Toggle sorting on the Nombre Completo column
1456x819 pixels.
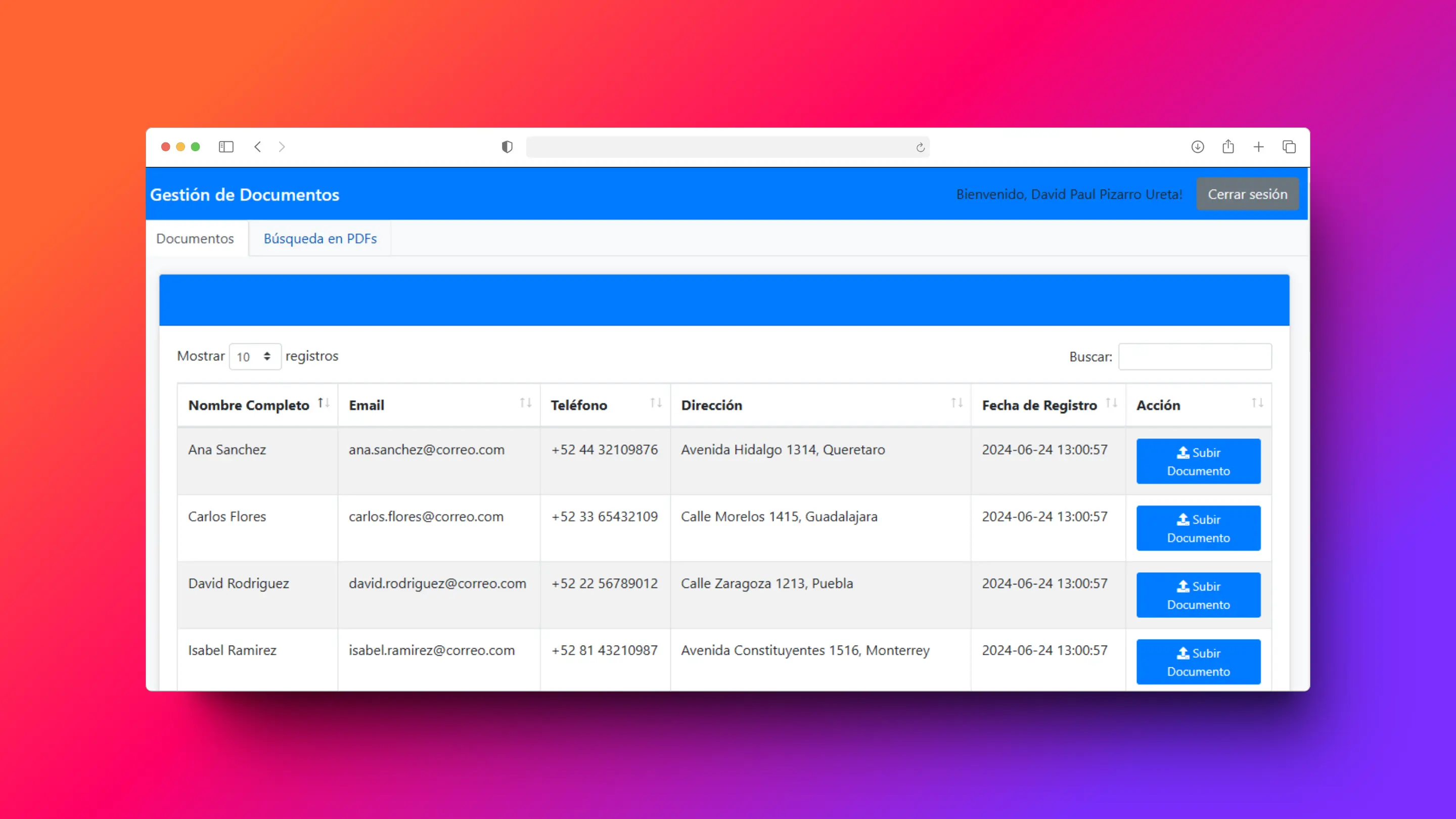click(x=324, y=403)
